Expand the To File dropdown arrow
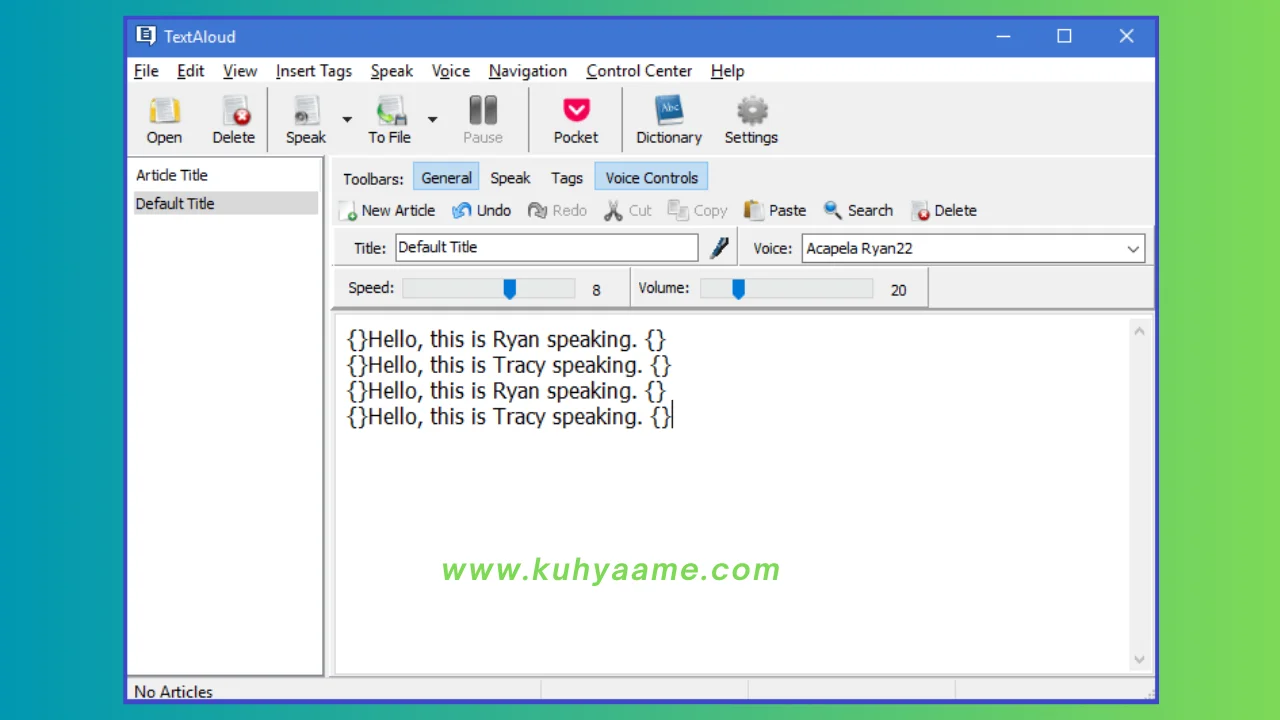Image resolution: width=1280 pixels, height=720 pixels. 432,120
